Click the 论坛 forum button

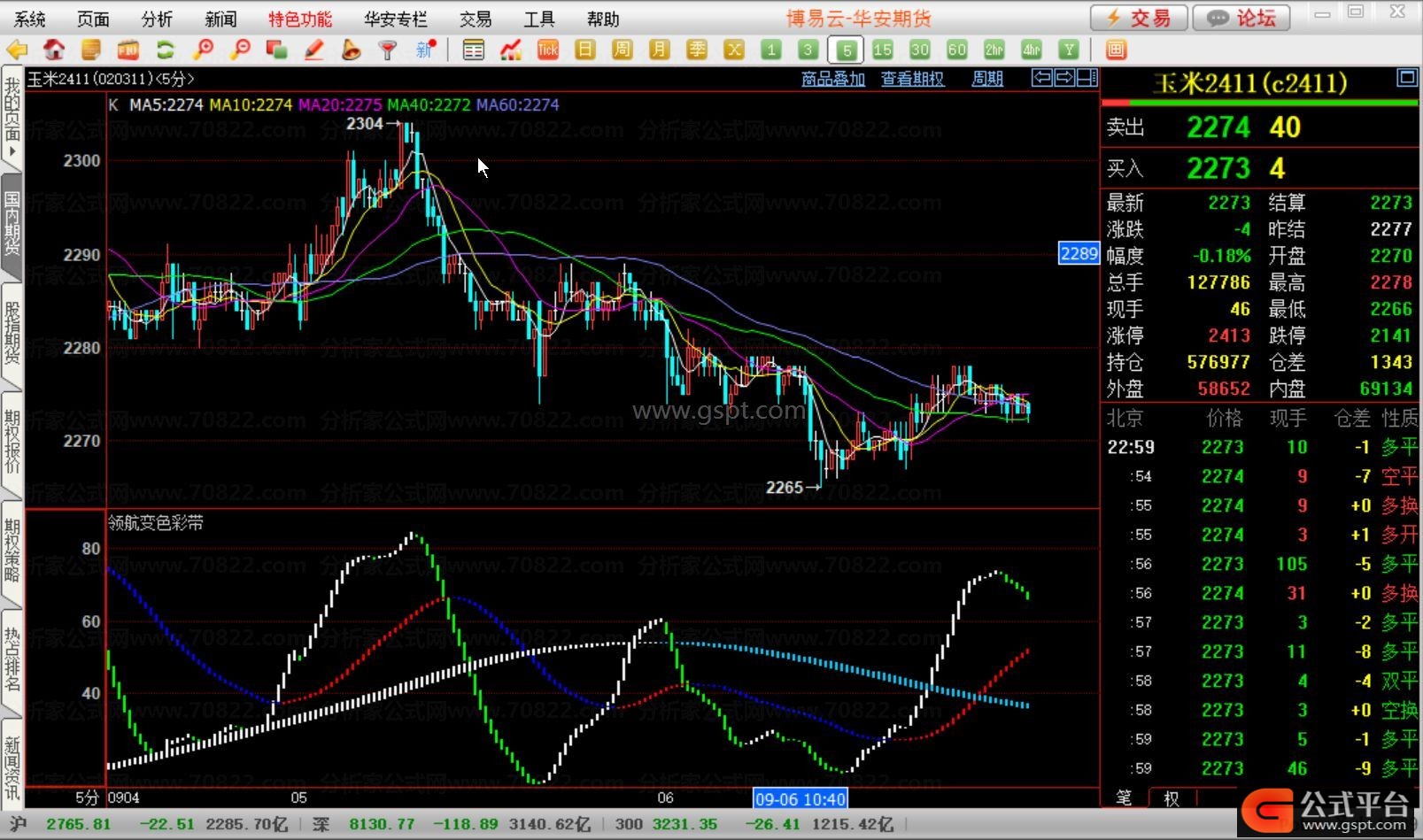[1241, 18]
